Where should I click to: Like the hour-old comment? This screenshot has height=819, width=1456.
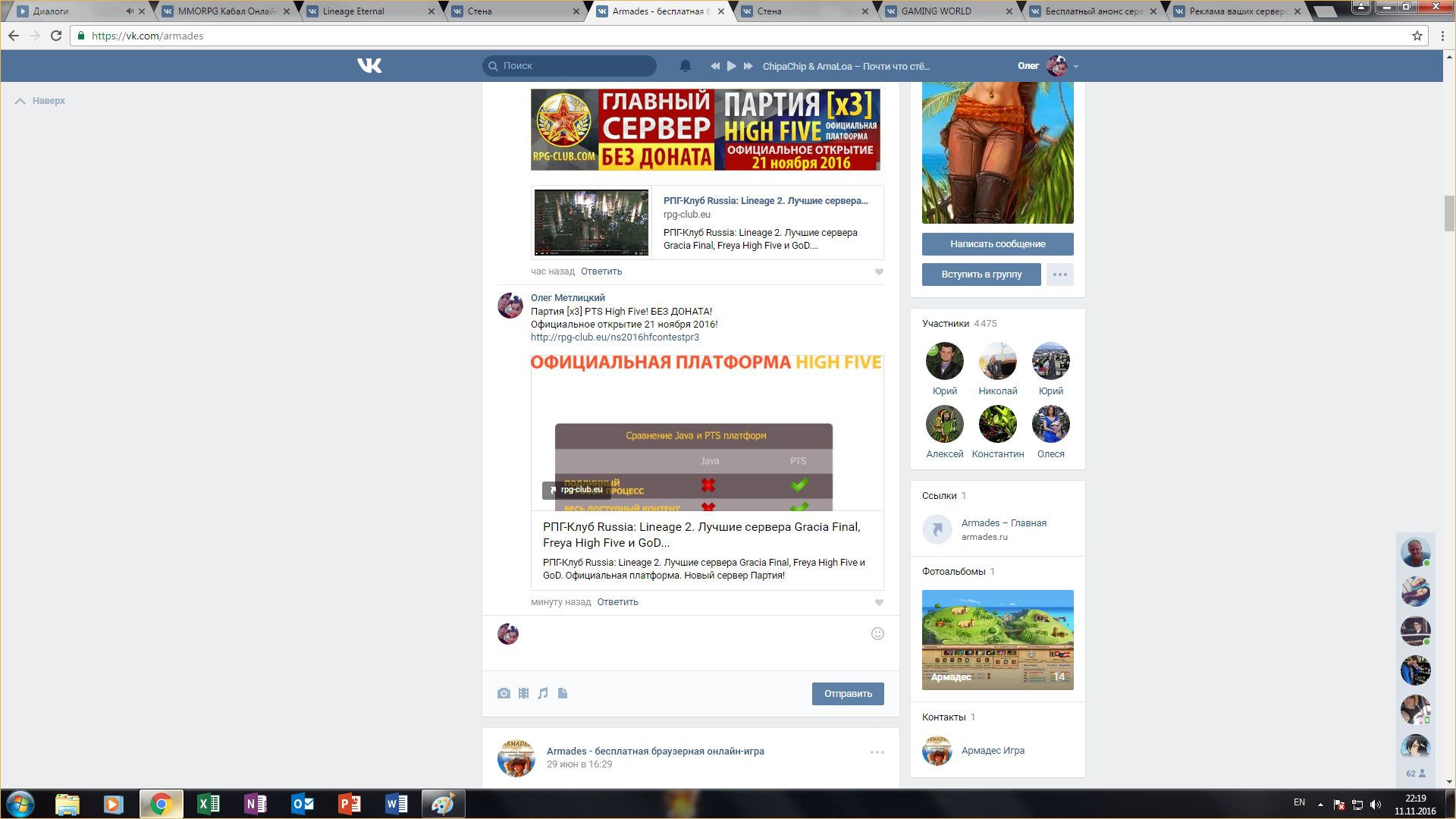click(879, 271)
